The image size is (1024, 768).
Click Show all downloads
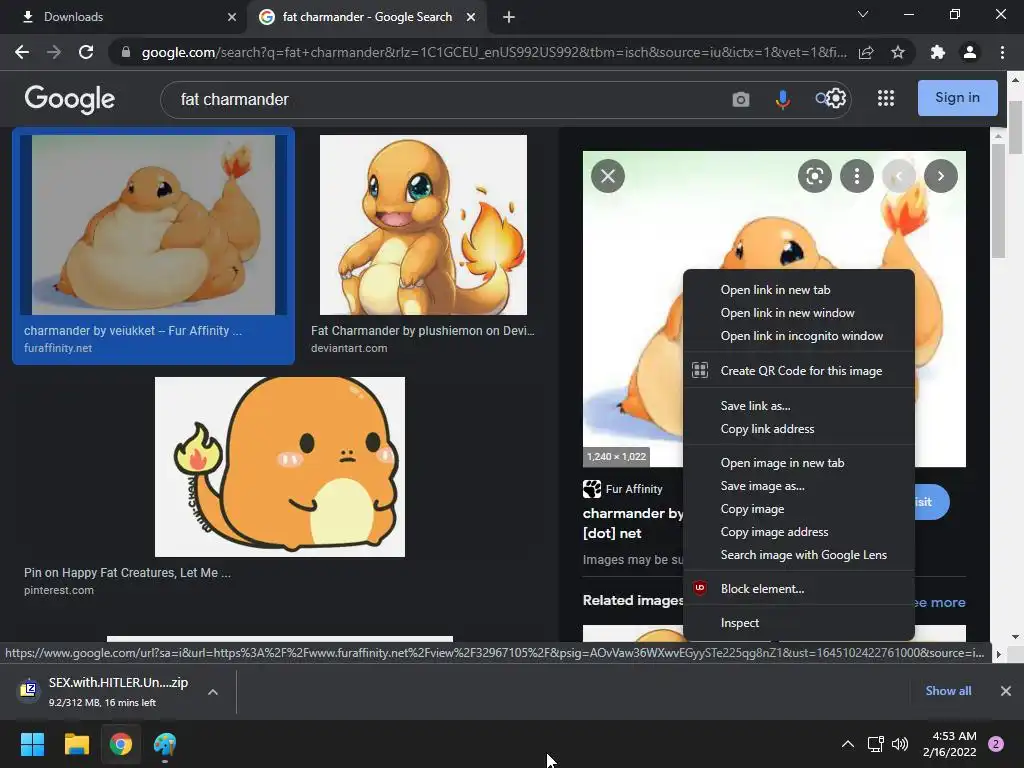[948, 691]
